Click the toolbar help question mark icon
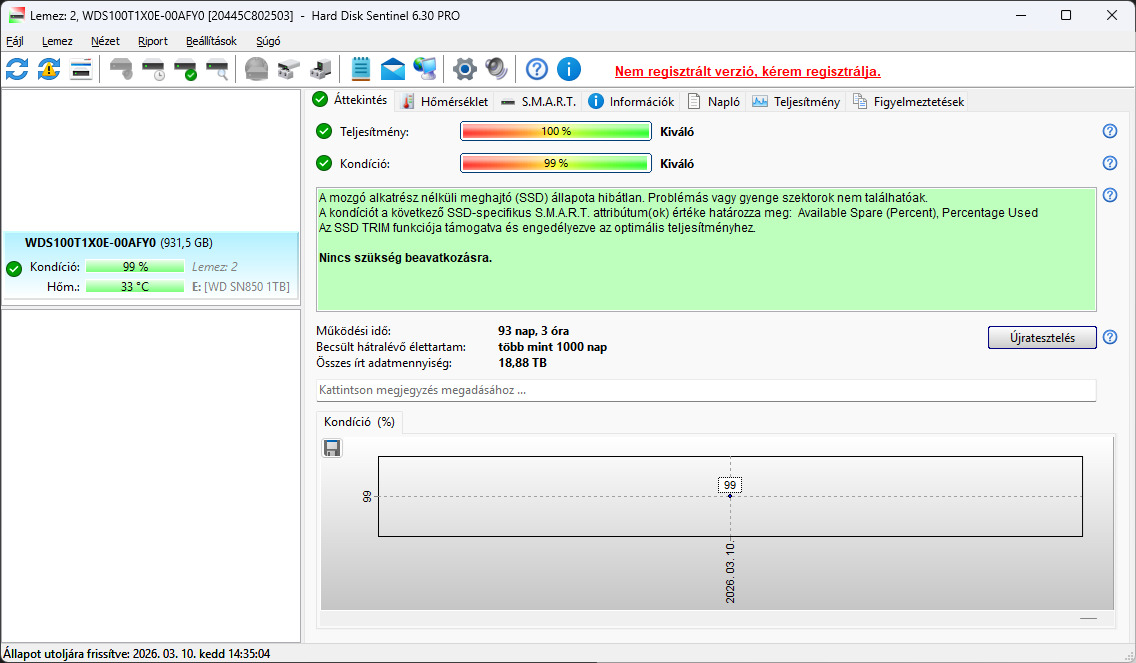The image size is (1136, 663). [537, 70]
